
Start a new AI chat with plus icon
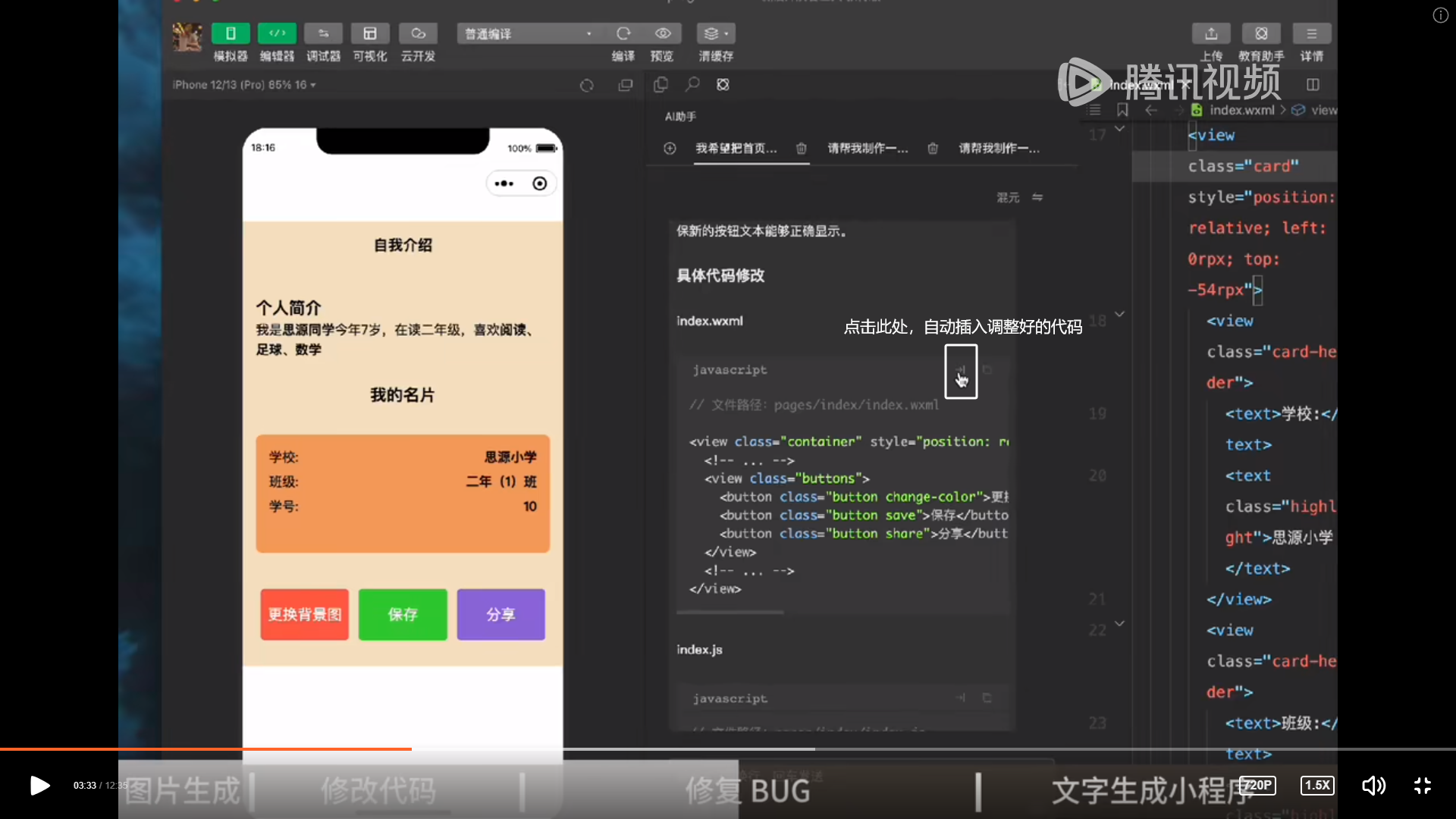coord(670,149)
